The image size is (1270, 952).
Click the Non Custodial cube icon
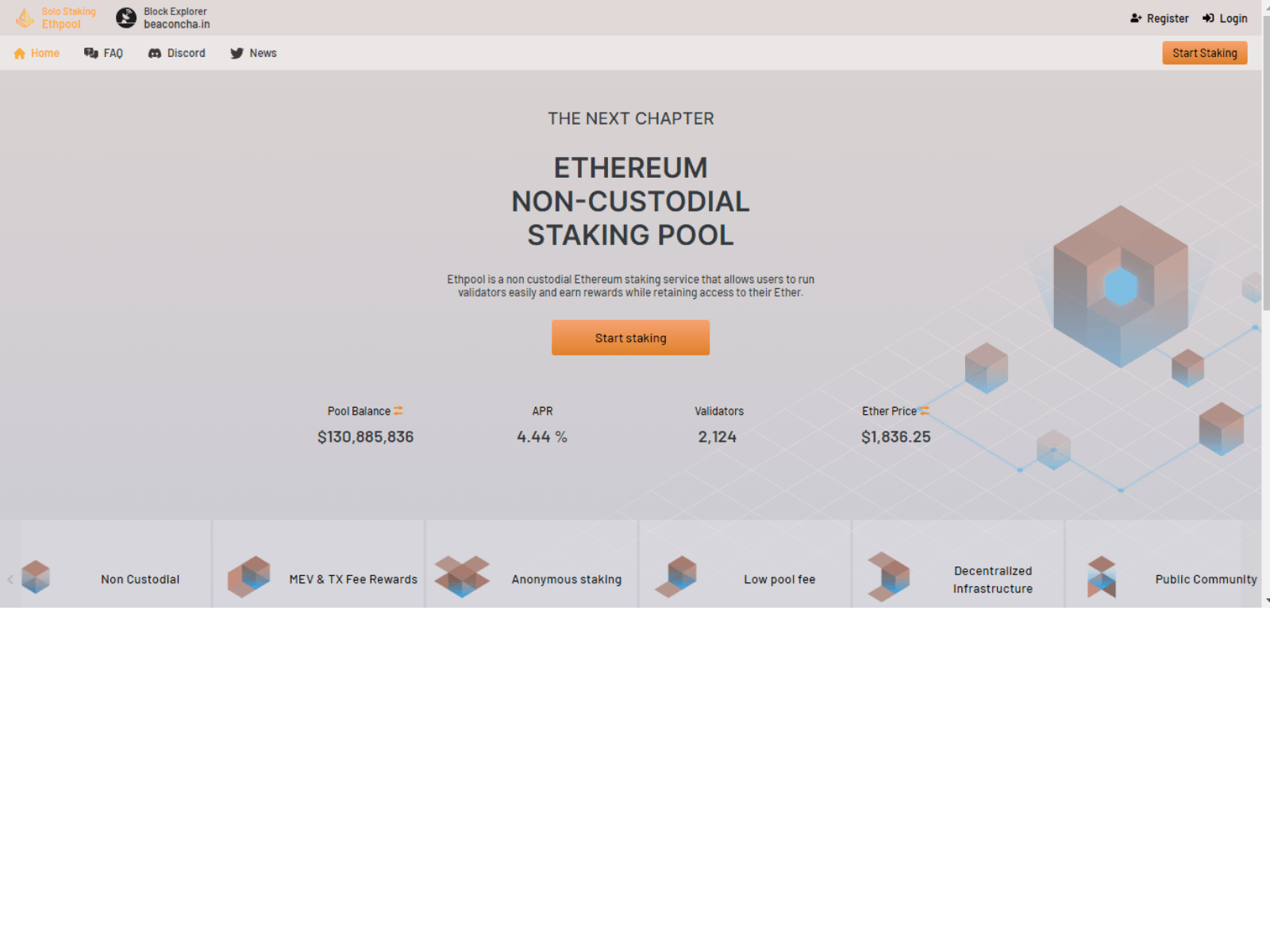pos(36,577)
